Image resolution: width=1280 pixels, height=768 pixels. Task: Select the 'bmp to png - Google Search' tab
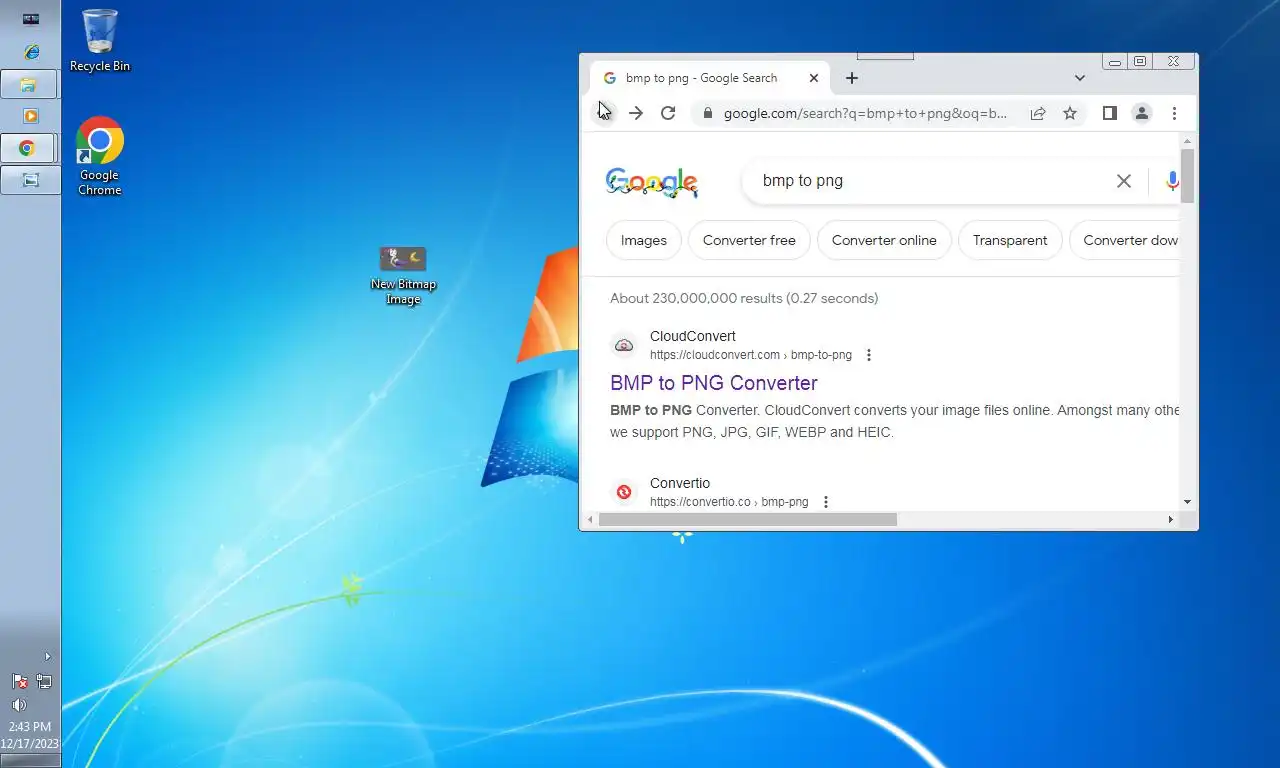click(709, 78)
